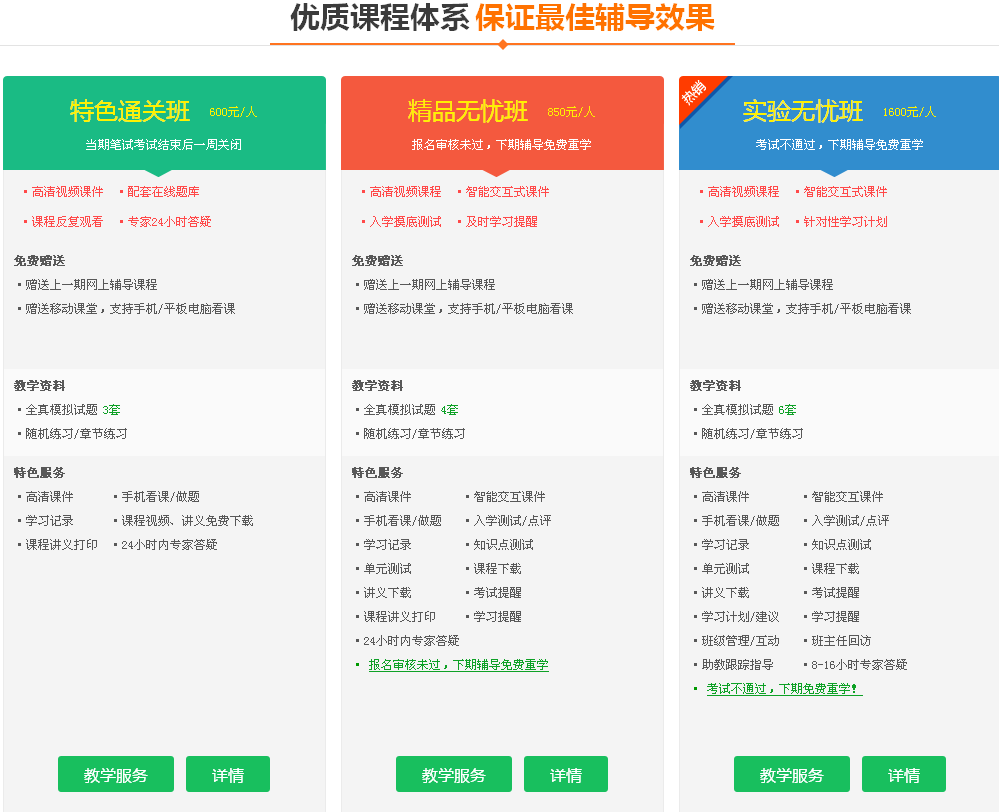Open 教学服务 for the 实验无忧班 plan
This screenshot has height=812, width=999.
coord(792,774)
